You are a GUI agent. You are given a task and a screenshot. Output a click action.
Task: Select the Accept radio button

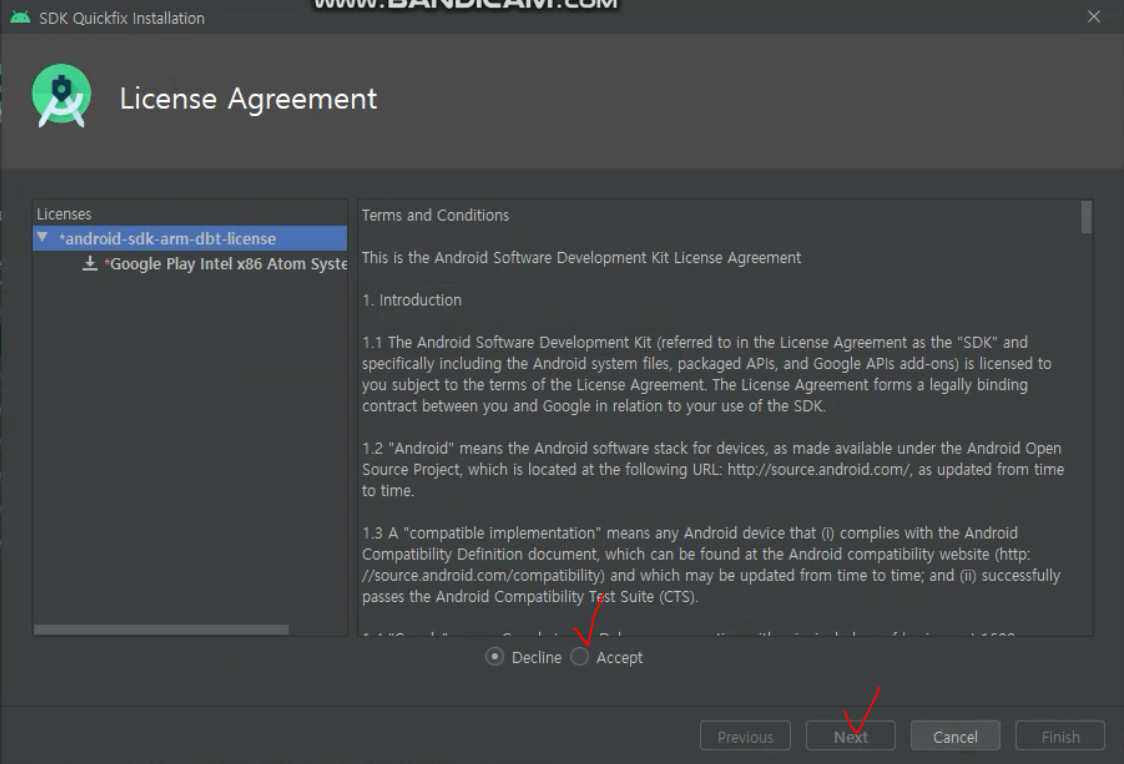point(580,656)
